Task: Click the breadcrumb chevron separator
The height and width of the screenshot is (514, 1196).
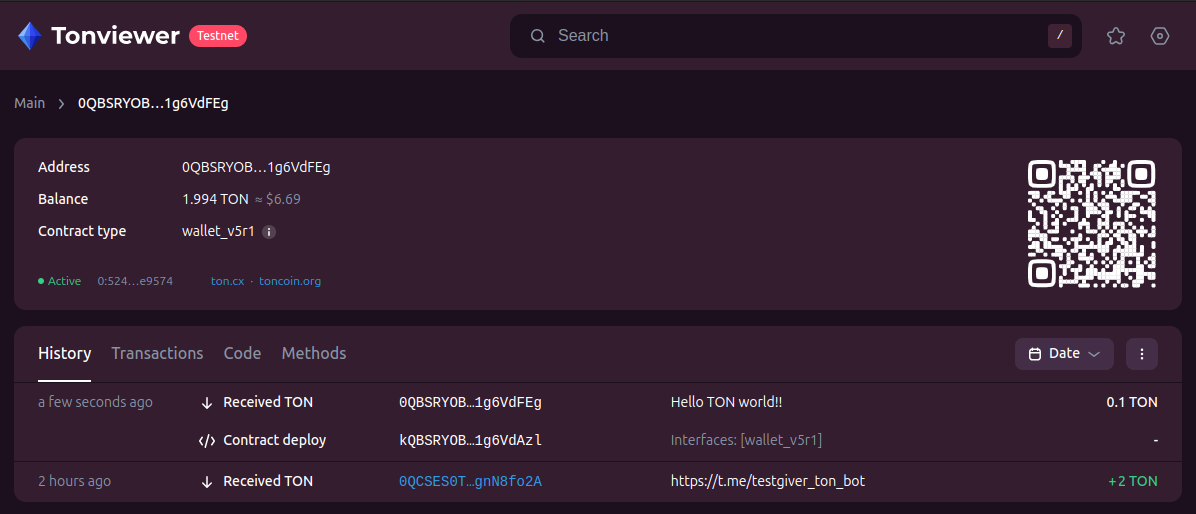Action: point(62,104)
